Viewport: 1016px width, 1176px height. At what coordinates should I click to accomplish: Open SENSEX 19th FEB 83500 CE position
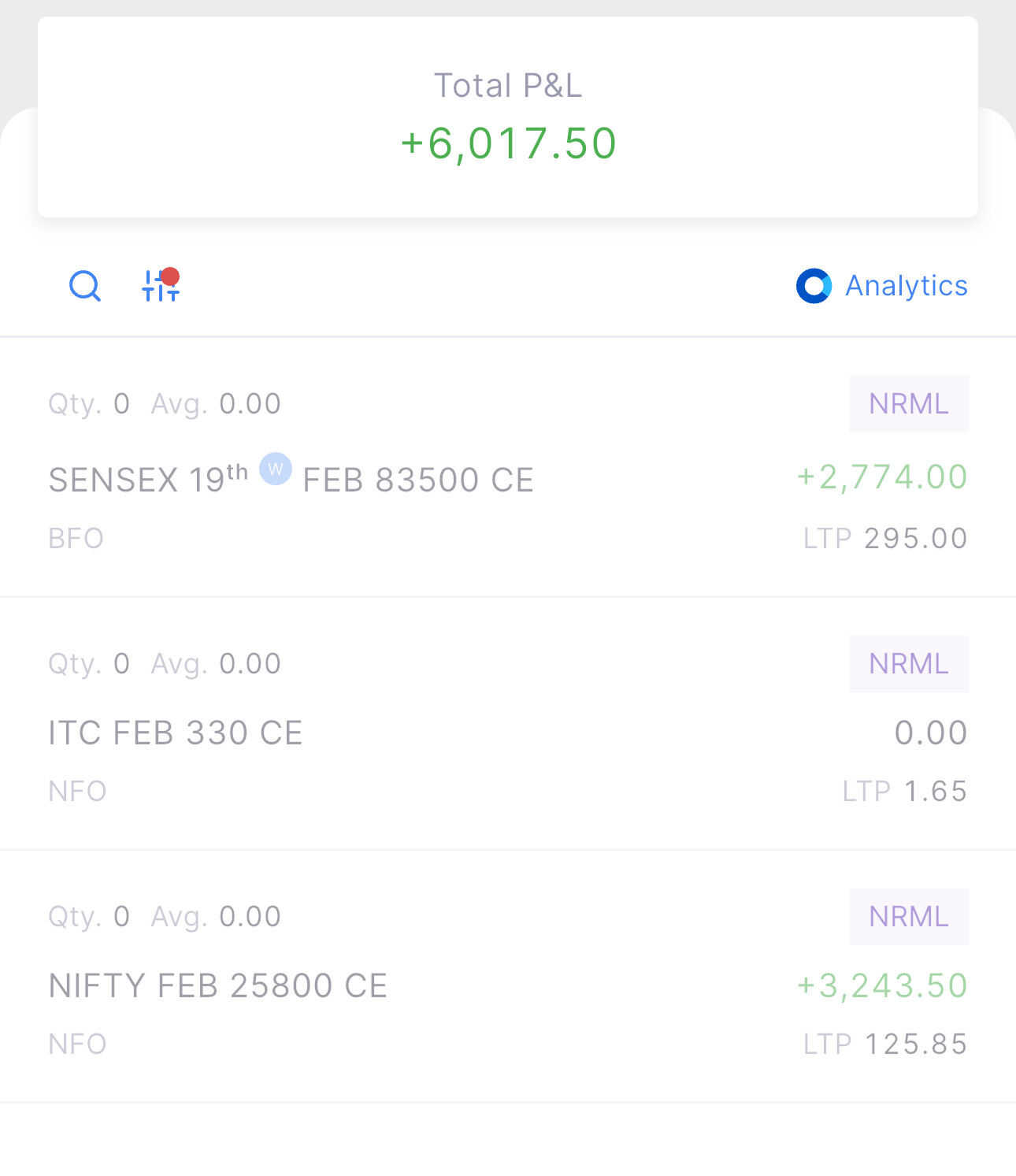[291, 480]
